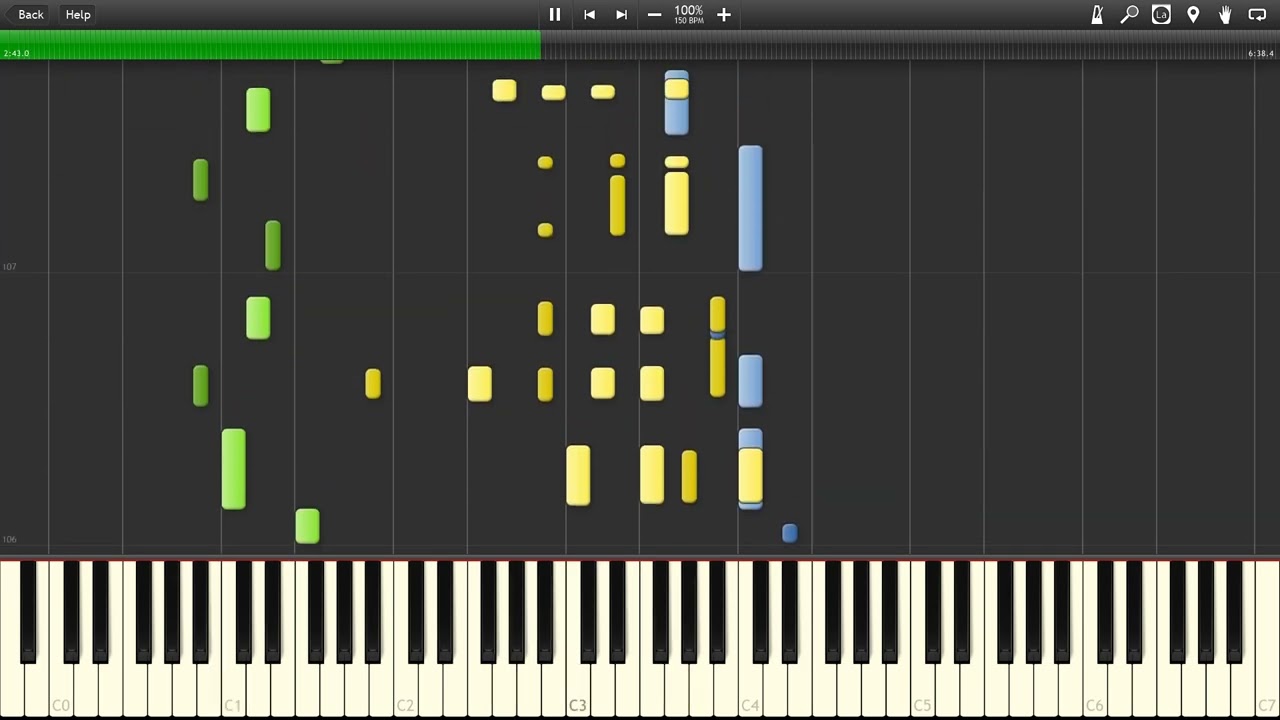Play the C6 piano key
The width and height of the screenshot is (1280, 720).
coord(1094,690)
